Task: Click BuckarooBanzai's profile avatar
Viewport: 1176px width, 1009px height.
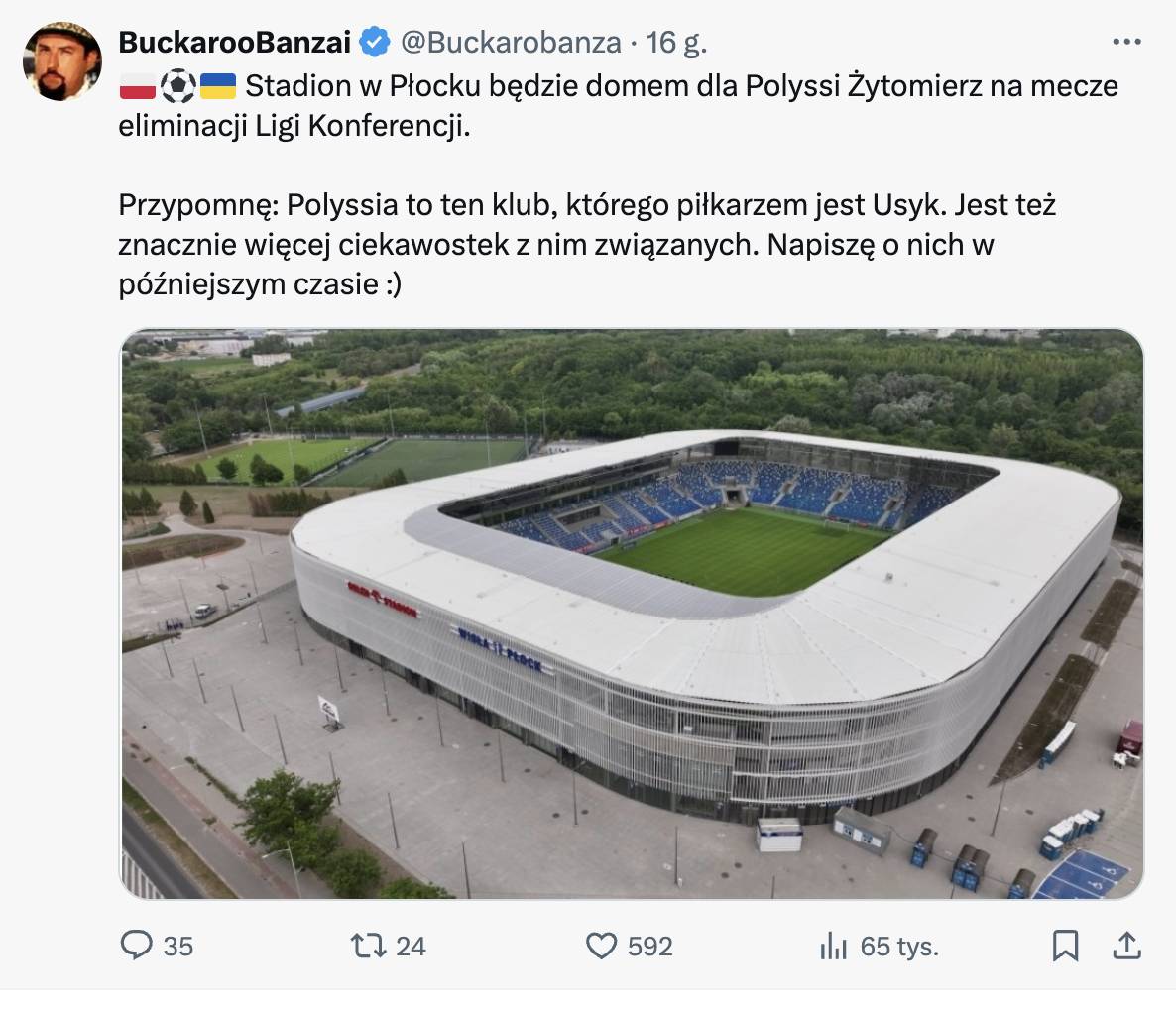Action: pos(62,61)
